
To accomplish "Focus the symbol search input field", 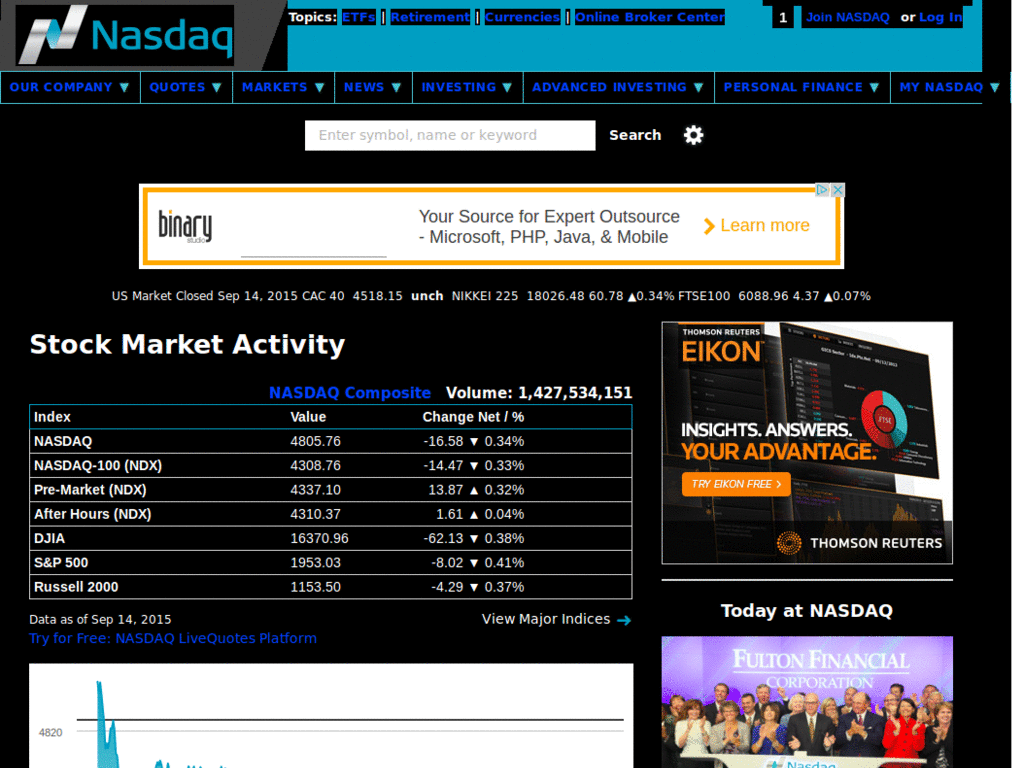I will (450, 135).
